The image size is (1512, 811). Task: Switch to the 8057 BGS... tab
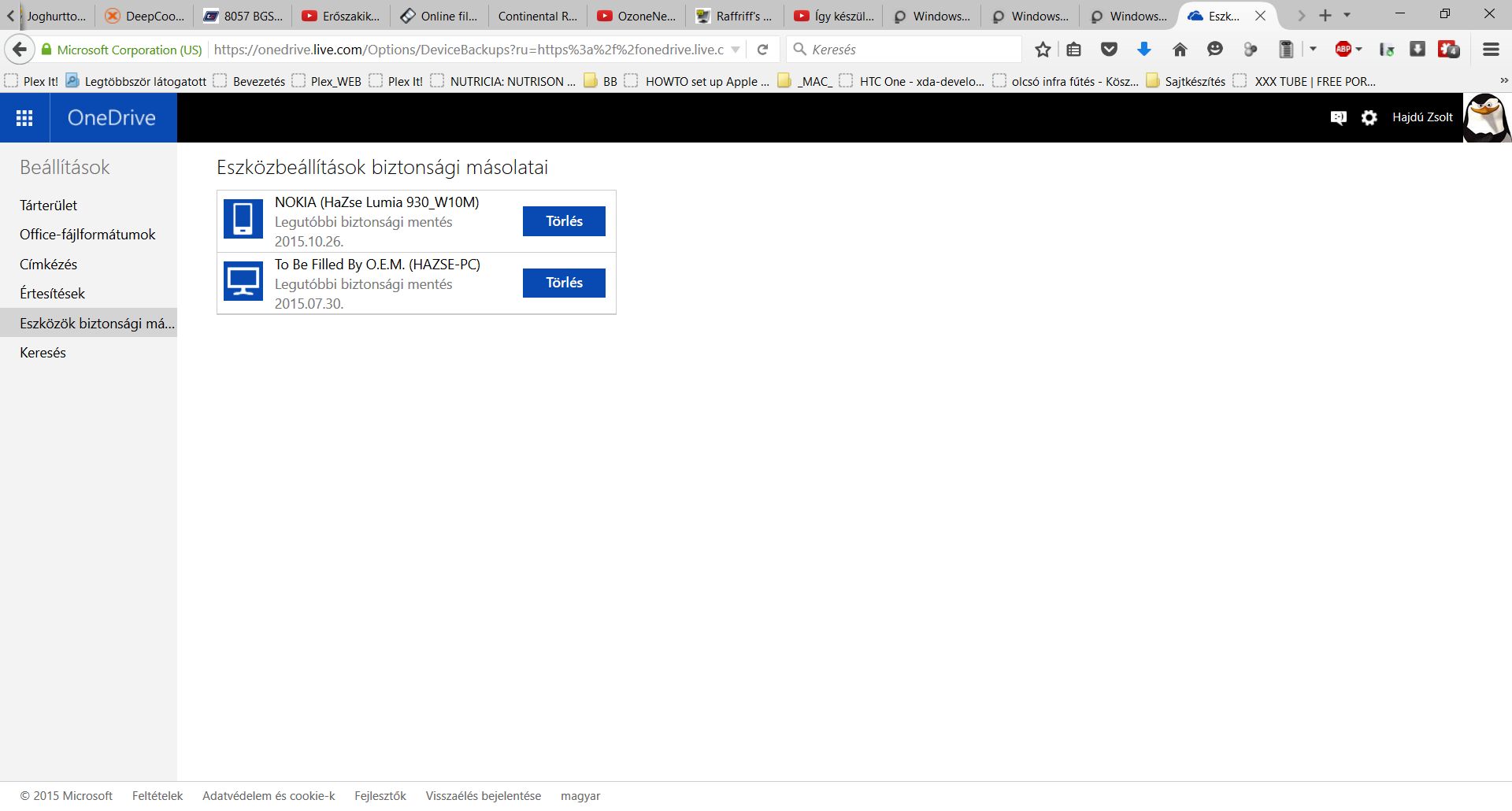pyautogui.click(x=243, y=16)
